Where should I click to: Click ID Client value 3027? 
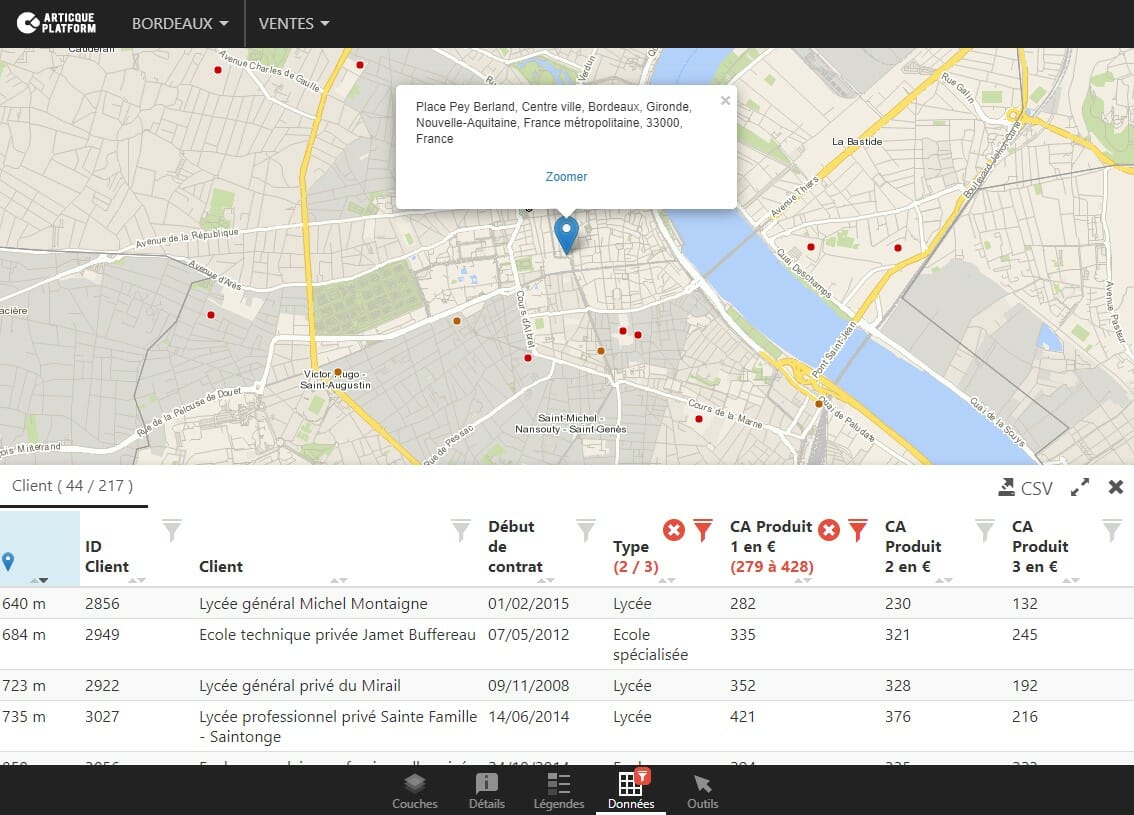coord(102,716)
